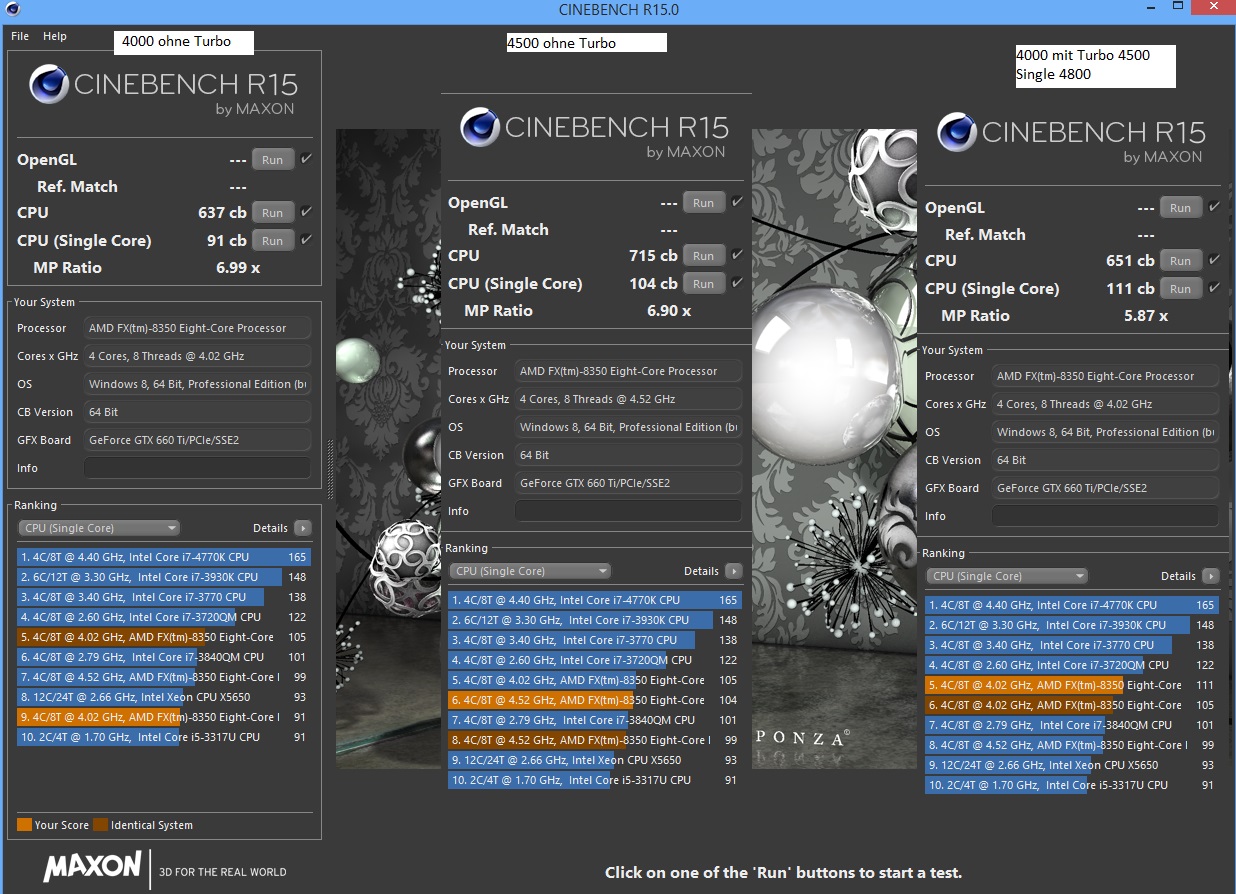The image size is (1236, 894).
Task: Toggle OpenGL checkbox in the 637 cb panel
Action: (x=306, y=159)
